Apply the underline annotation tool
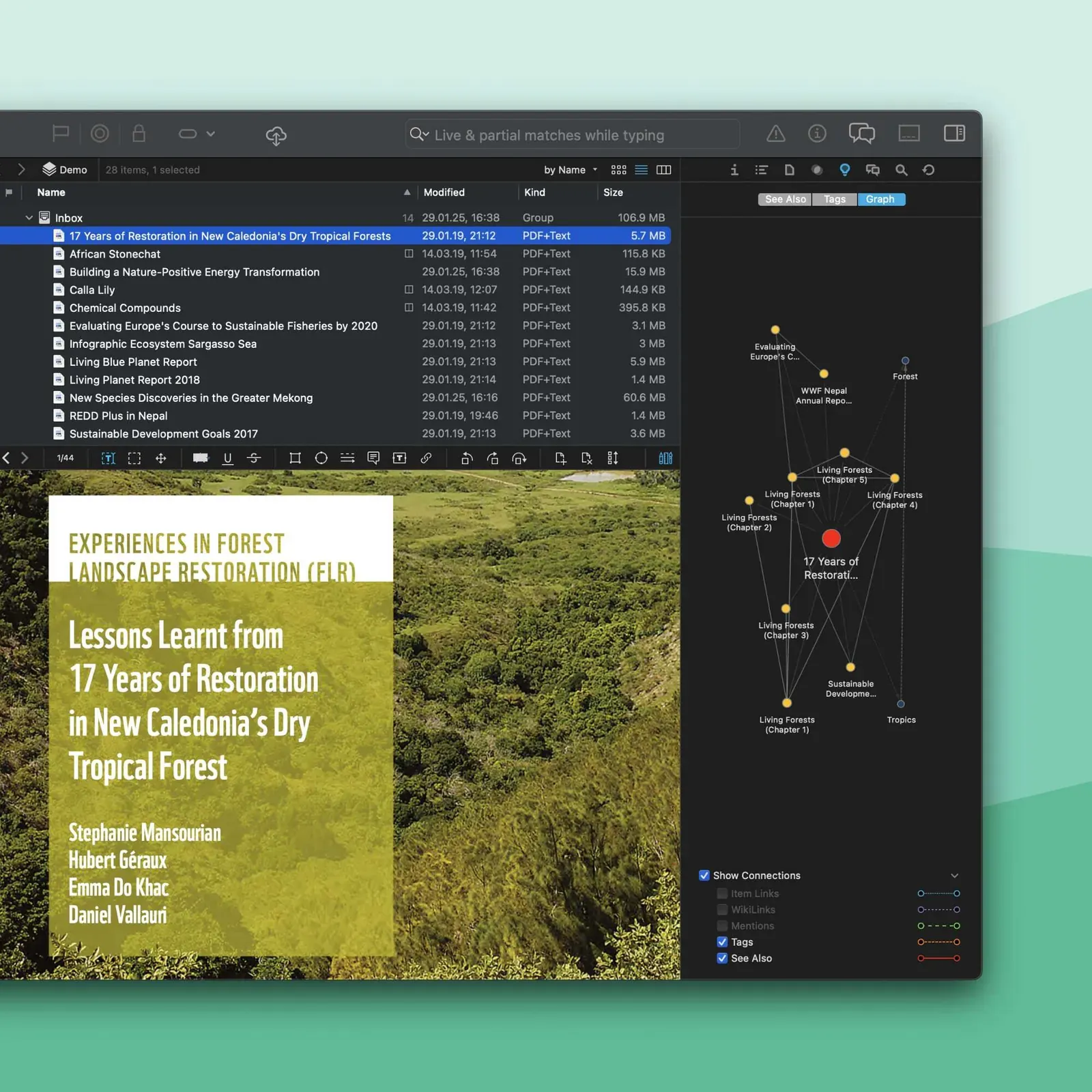The height and width of the screenshot is (1092, 1092). click(228, 458)
